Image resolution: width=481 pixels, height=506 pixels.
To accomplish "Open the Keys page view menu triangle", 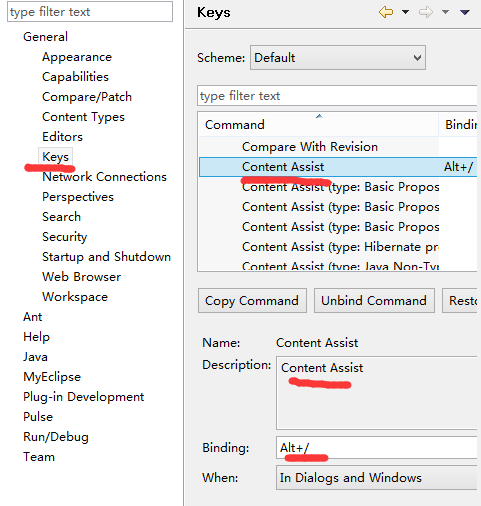I will 465,12.
